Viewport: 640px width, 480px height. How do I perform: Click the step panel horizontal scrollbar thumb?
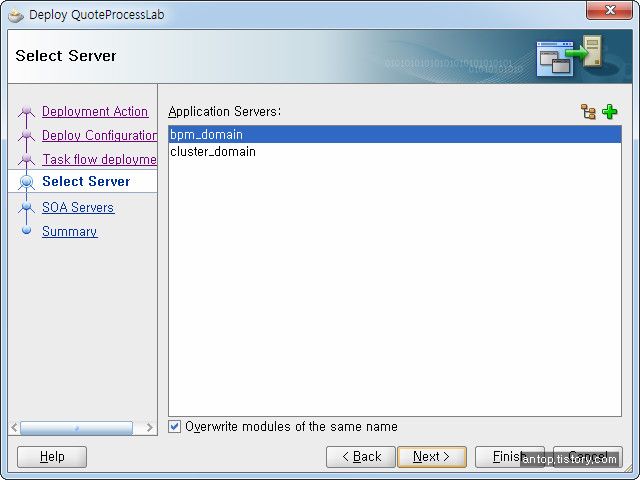tap(76, 428)
